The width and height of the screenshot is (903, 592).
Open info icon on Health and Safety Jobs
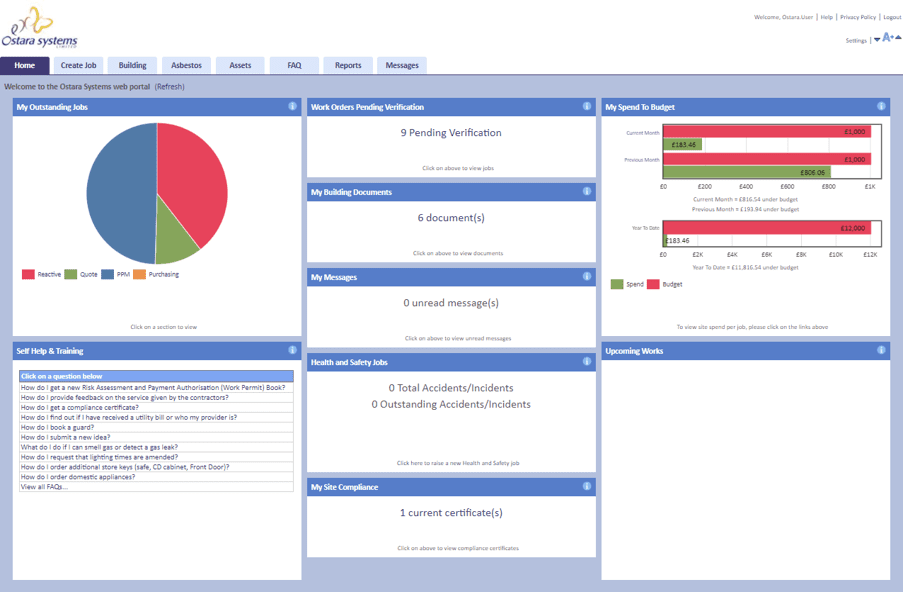pyautogui.click(x=587, y=362)
